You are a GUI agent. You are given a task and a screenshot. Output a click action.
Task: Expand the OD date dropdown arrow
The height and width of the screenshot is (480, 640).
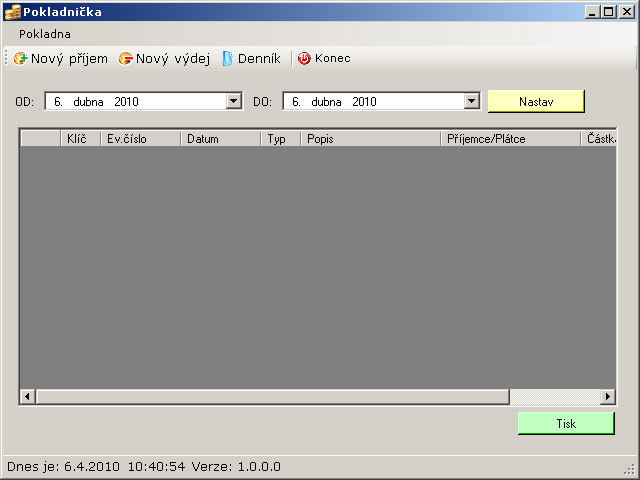click(x=233, y=101)
